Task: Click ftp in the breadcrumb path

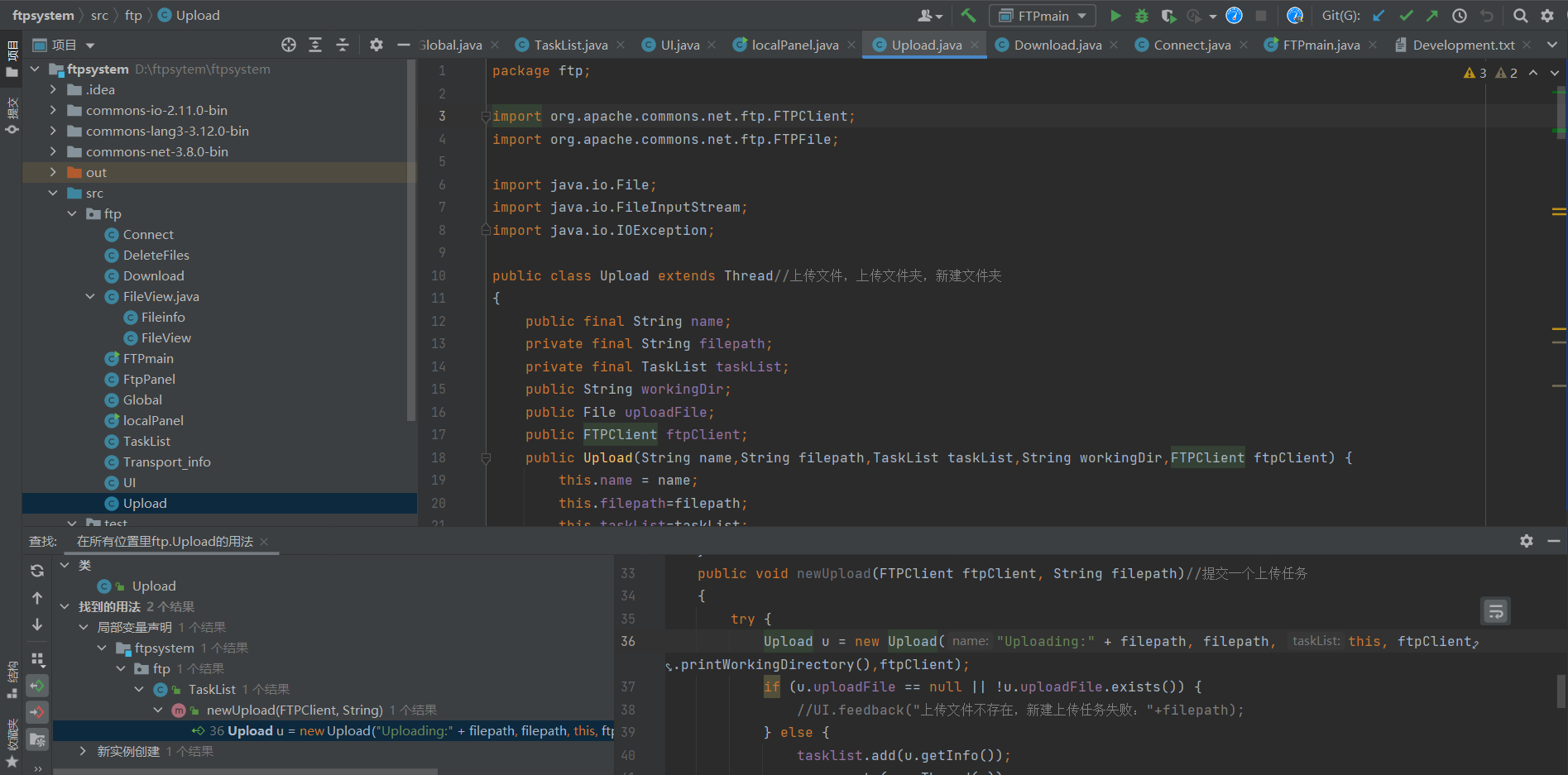Action: (x=133, y=15)
